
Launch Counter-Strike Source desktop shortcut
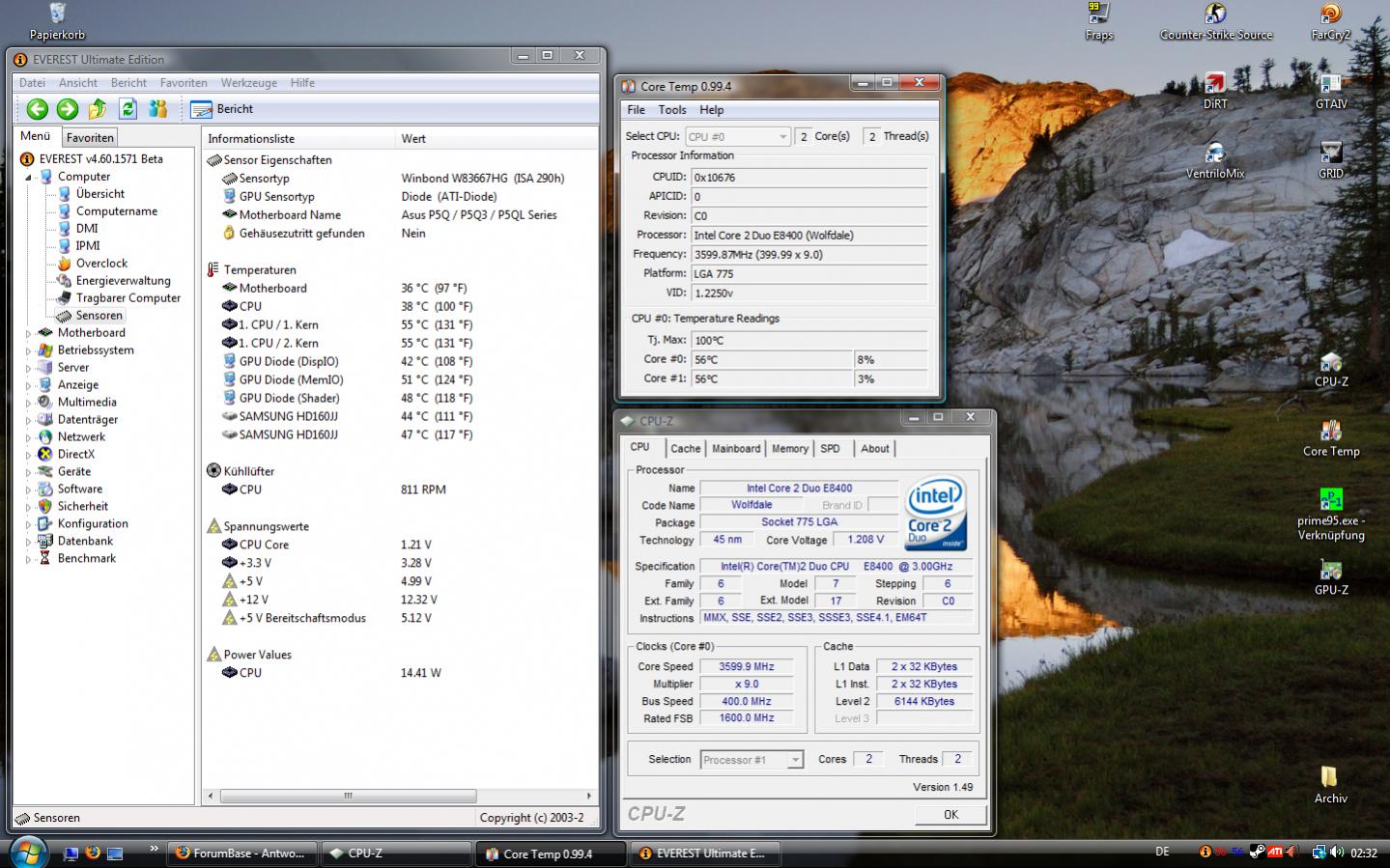point(1216,21)
